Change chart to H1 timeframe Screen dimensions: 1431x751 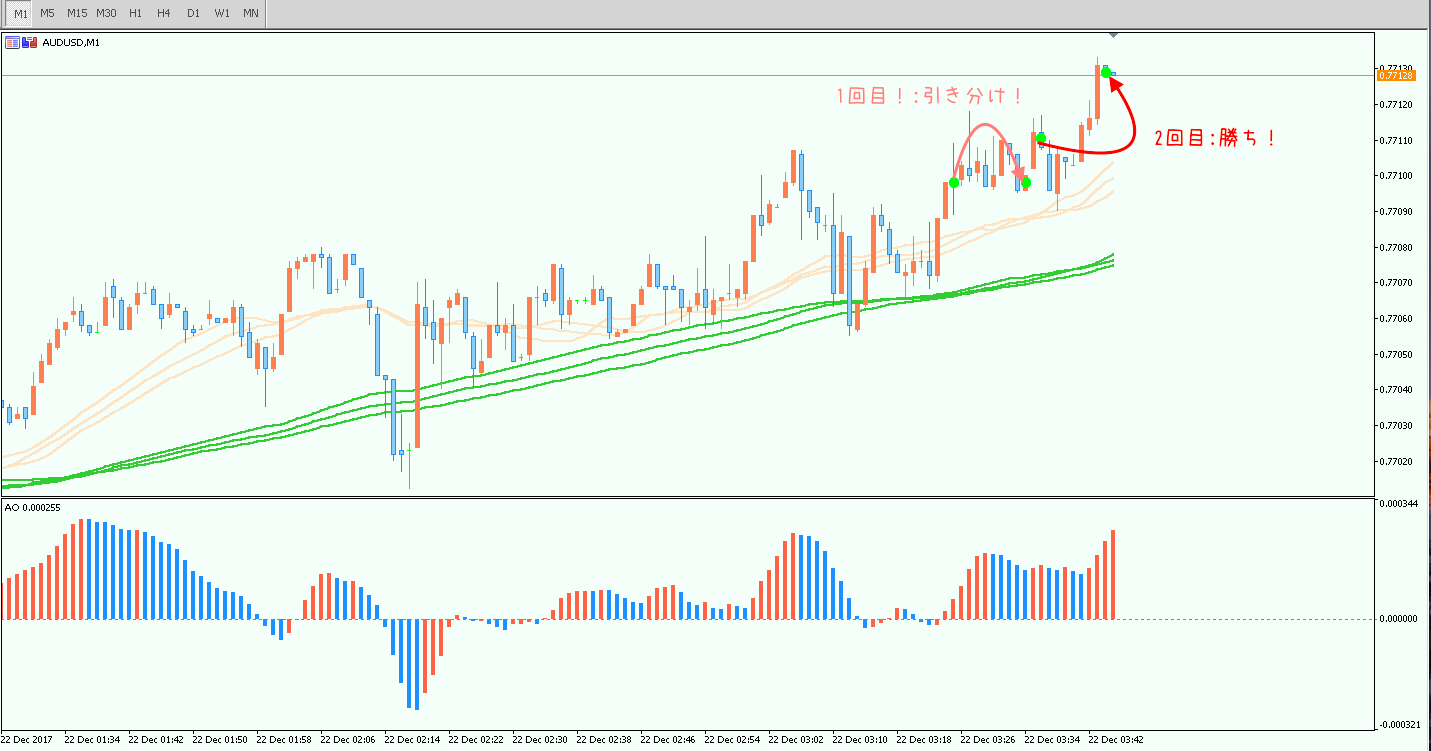pos(136,13)
